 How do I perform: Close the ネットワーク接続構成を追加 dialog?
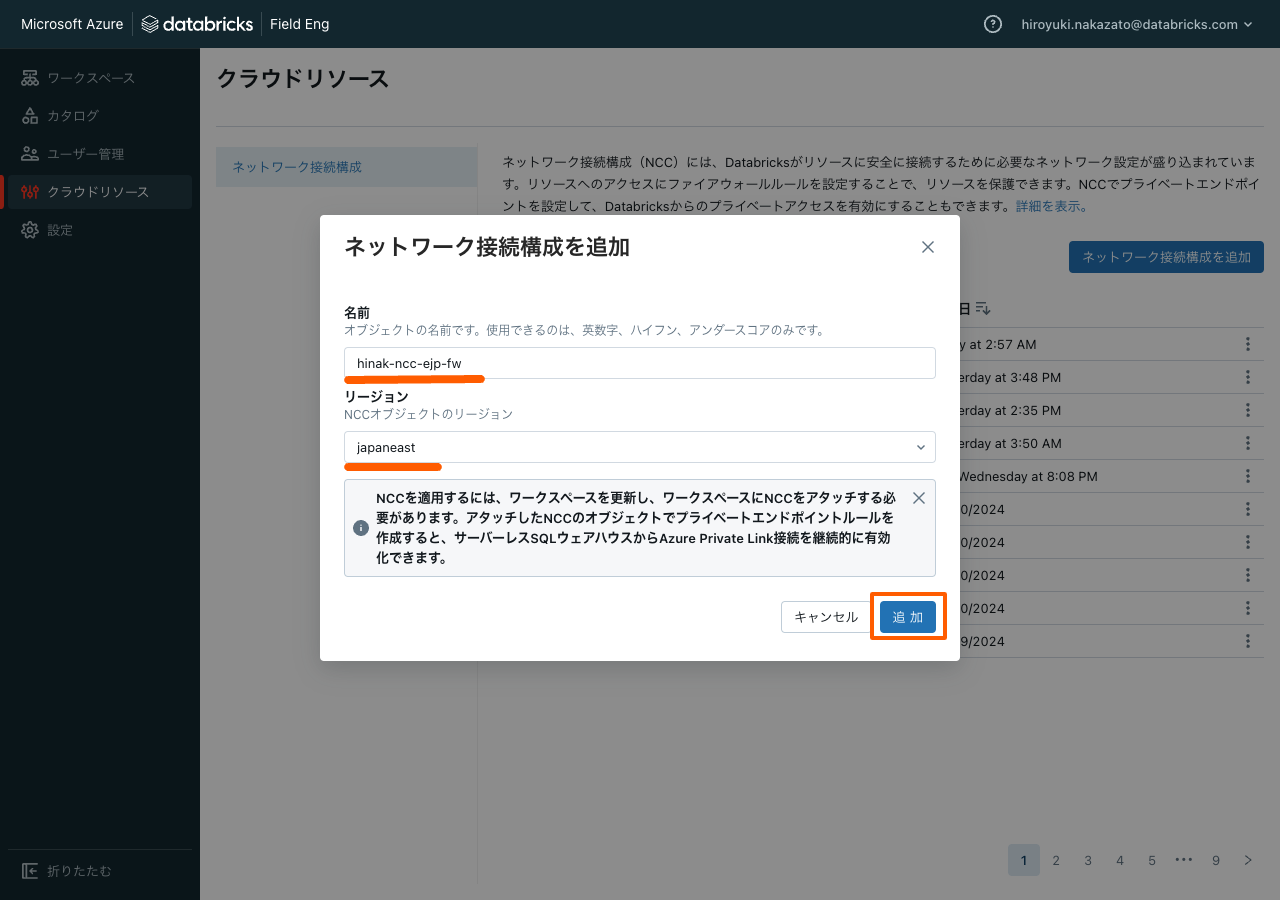click(928, 247)
